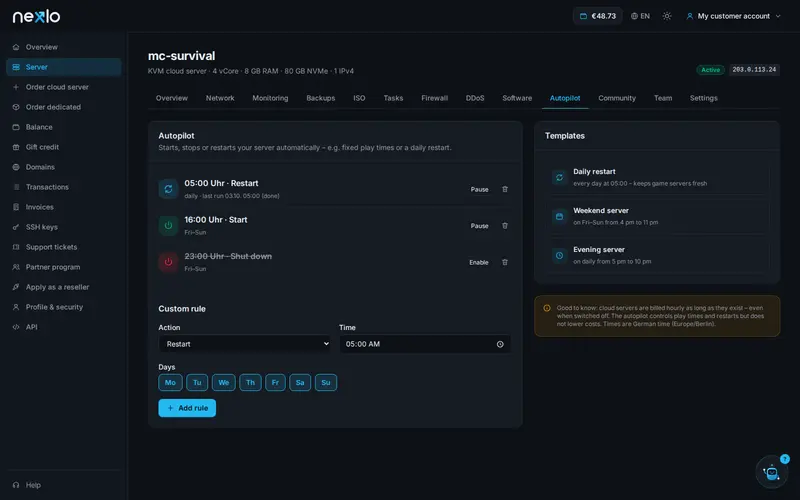Apply the Daily restart template

tap(657, 177)
